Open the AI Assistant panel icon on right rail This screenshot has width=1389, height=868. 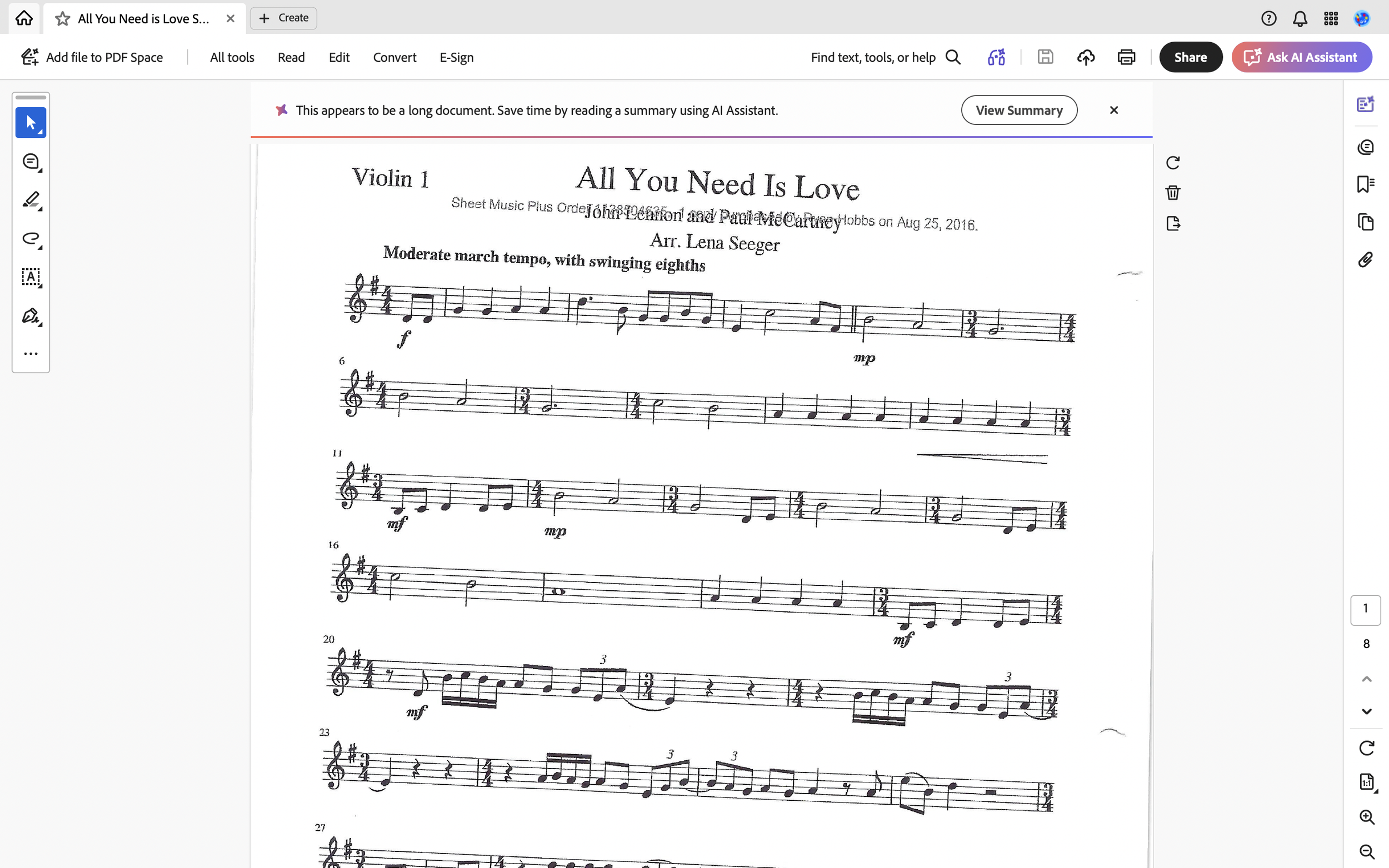pos(1365,104)
